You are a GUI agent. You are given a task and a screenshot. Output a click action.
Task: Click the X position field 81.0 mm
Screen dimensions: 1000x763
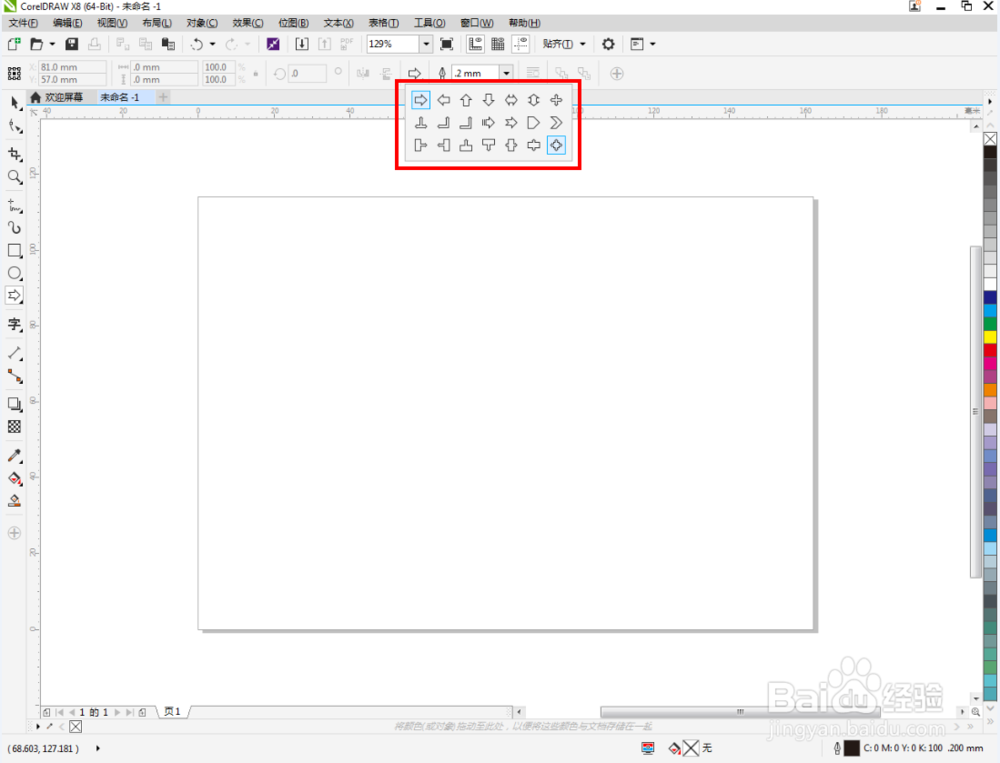click(72, 67)
